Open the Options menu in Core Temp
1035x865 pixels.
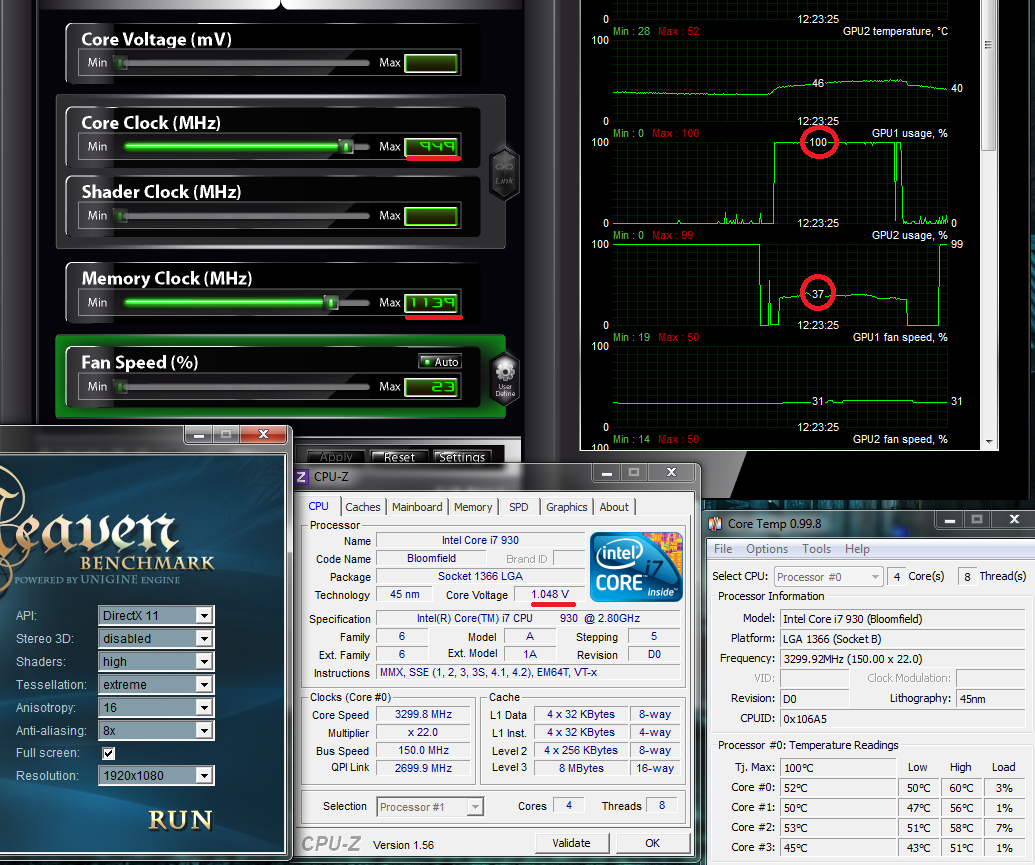click(x=767, y=549)
